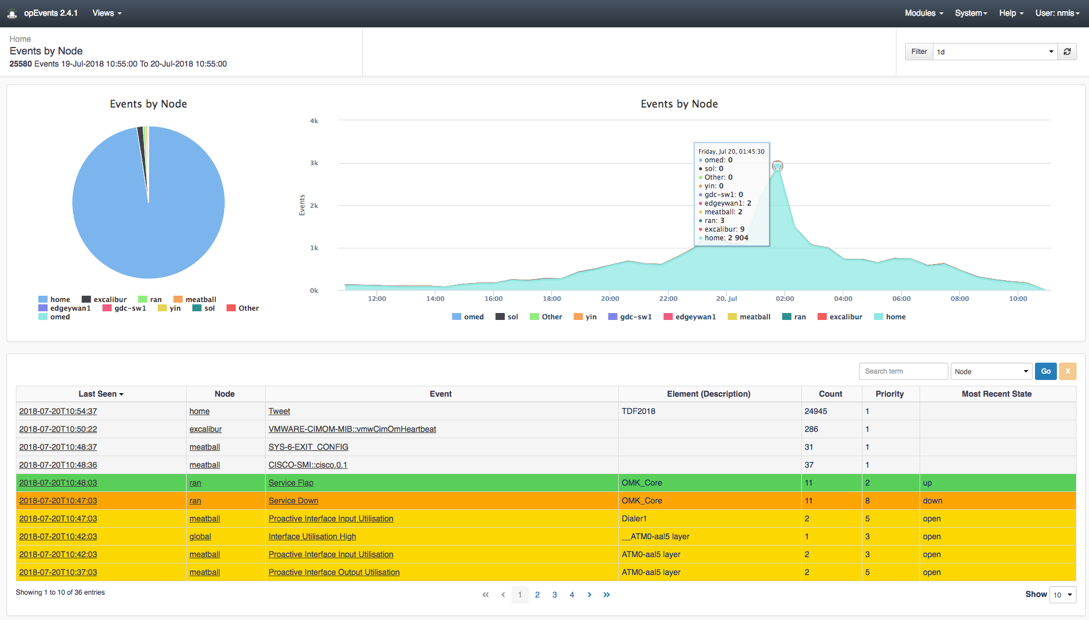Go to the last page of results
The height and width of the screenshot is (620, 1089).
[x=606, y=595]
